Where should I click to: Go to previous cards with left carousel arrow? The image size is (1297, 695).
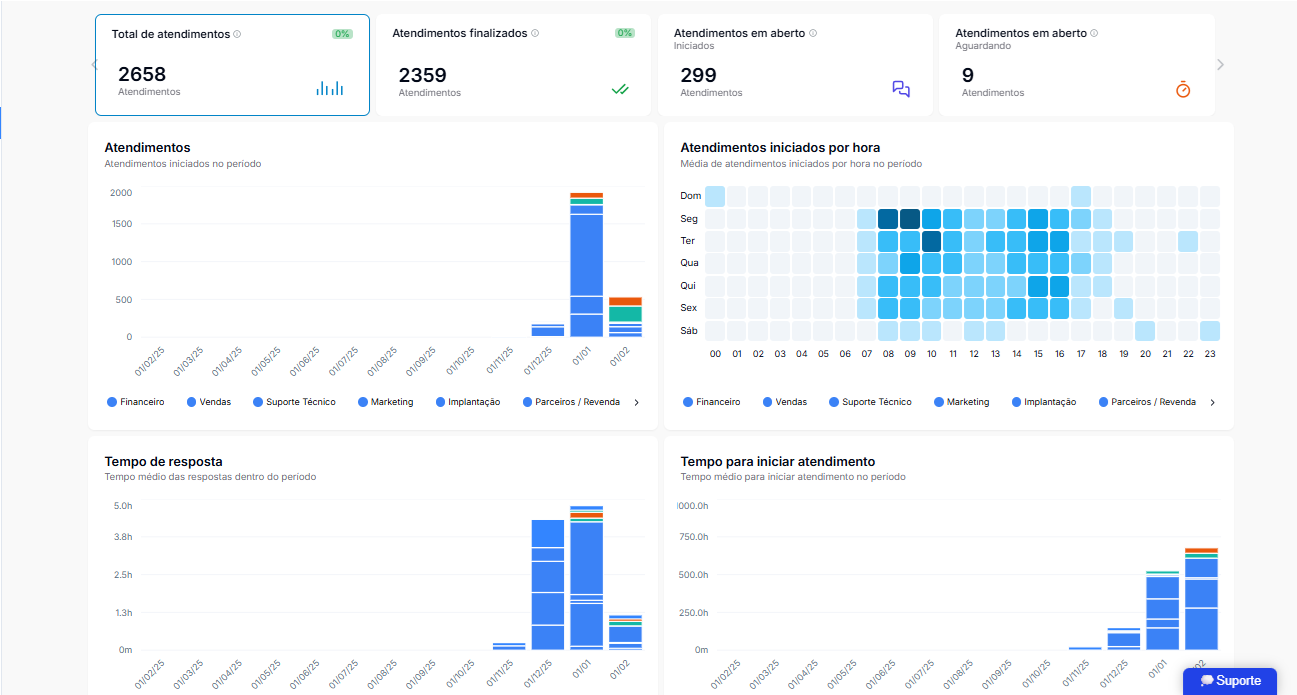(x=95, y=65)
